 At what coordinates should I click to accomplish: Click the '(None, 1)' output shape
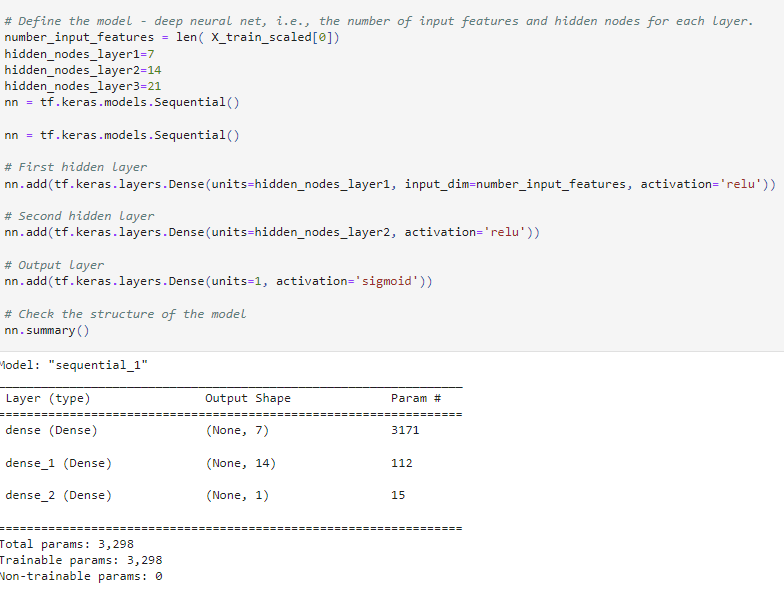[238, 496]
